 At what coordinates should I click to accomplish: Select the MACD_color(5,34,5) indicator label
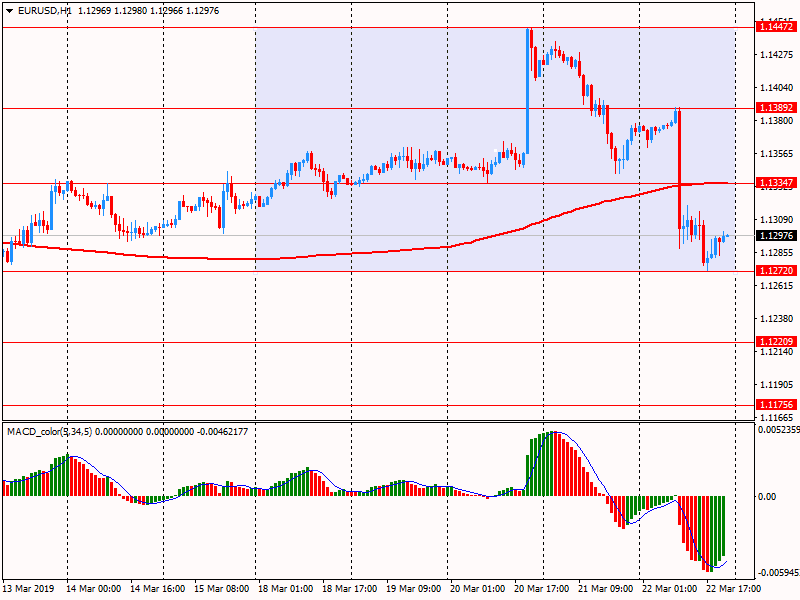point(49,432)
